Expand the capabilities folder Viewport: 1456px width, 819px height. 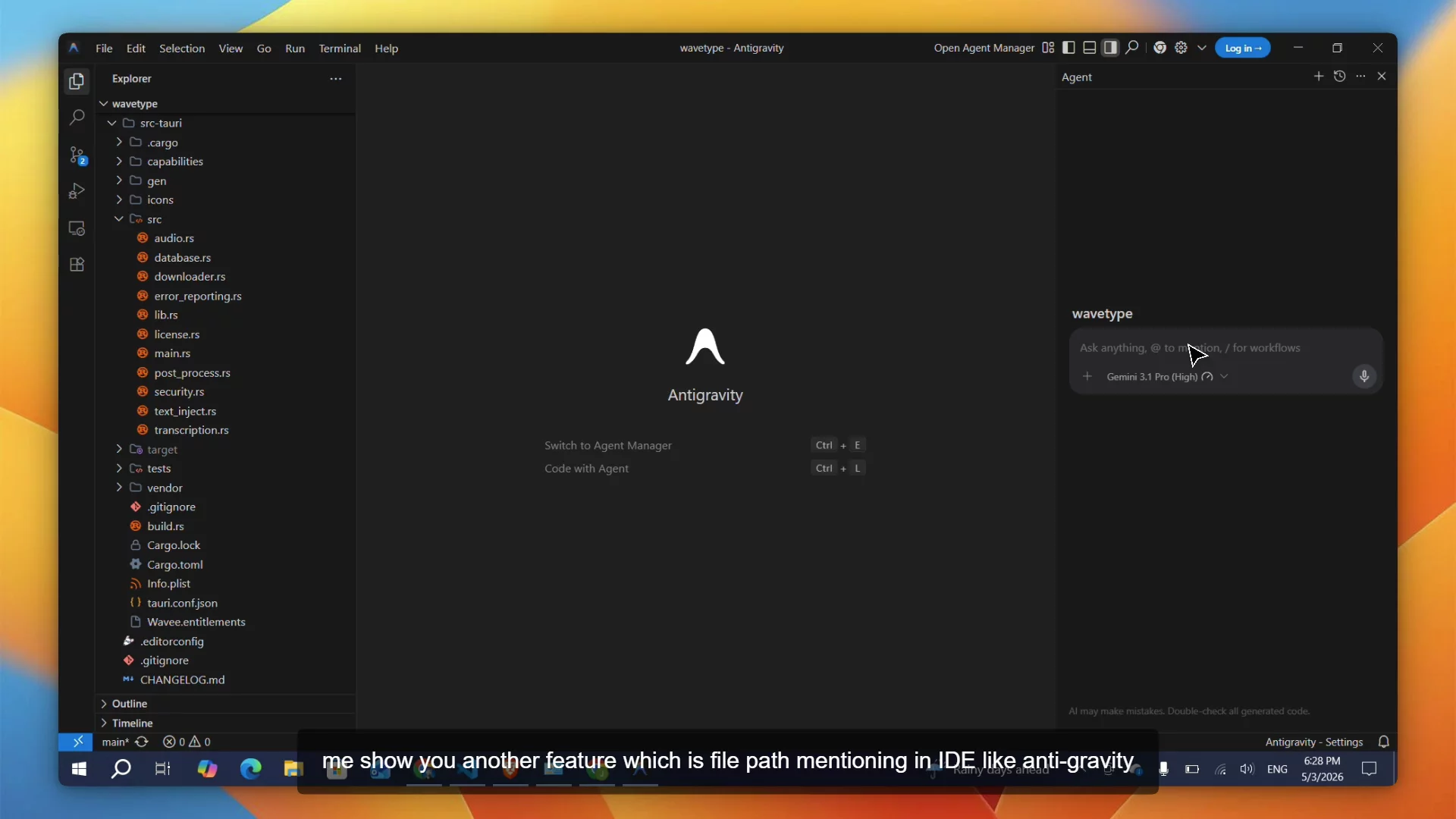(x=119, y=162)
